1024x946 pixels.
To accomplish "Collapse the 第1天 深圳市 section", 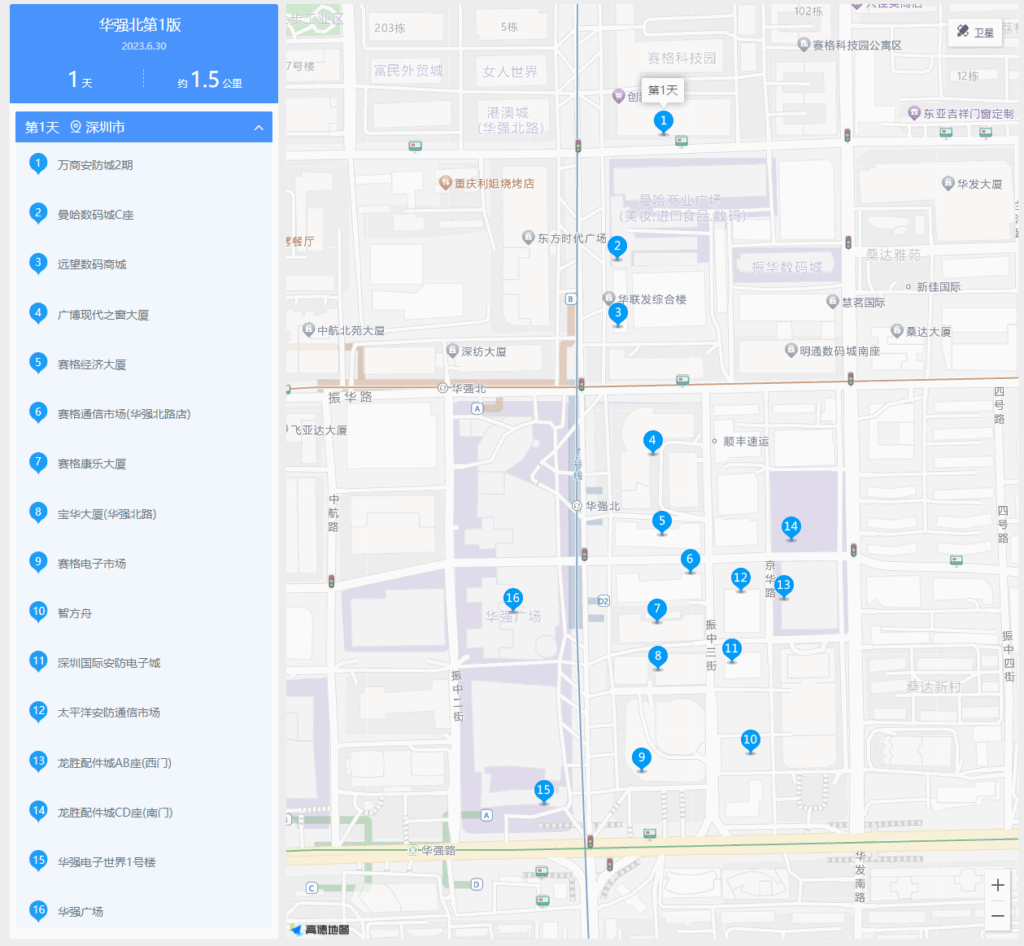I will click(x=259, y=128).
